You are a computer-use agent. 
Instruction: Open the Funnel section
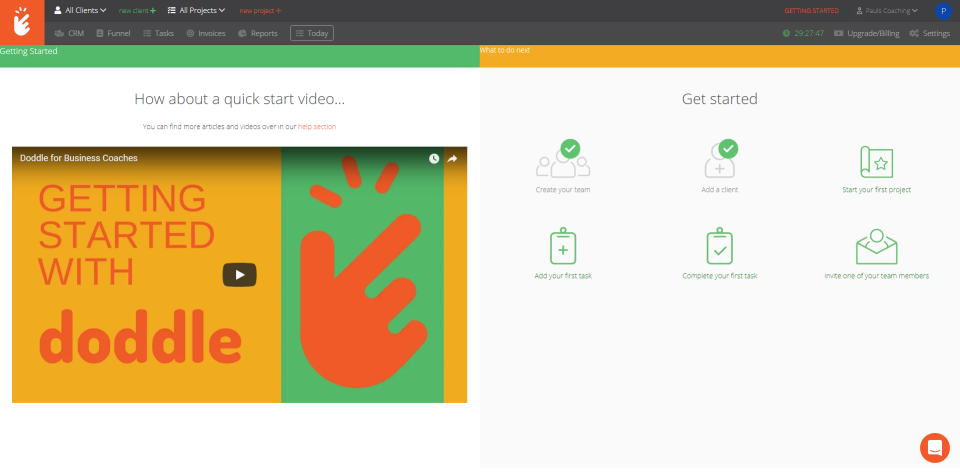[113, 33]
